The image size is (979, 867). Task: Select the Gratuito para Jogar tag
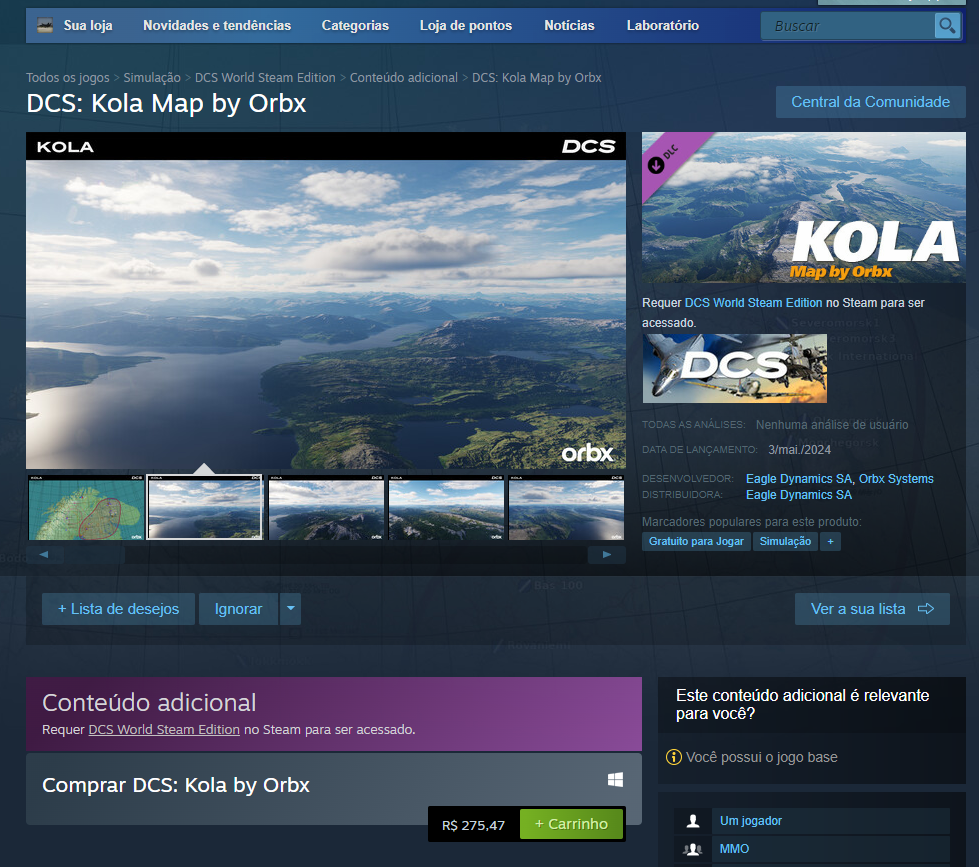696,541
